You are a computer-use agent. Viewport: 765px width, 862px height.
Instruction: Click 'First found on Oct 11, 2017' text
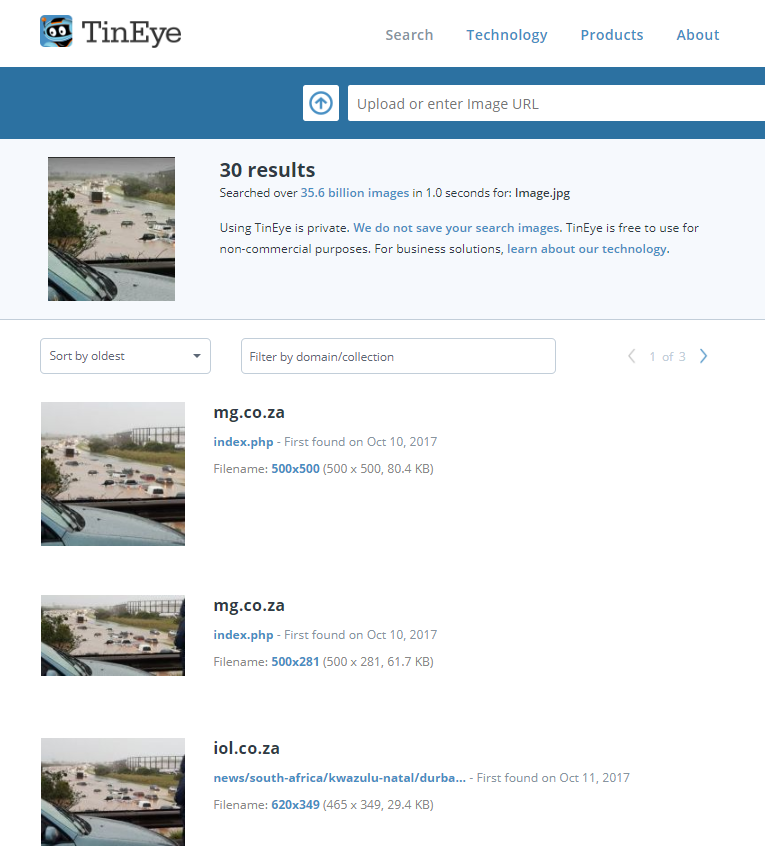[553, 778]
